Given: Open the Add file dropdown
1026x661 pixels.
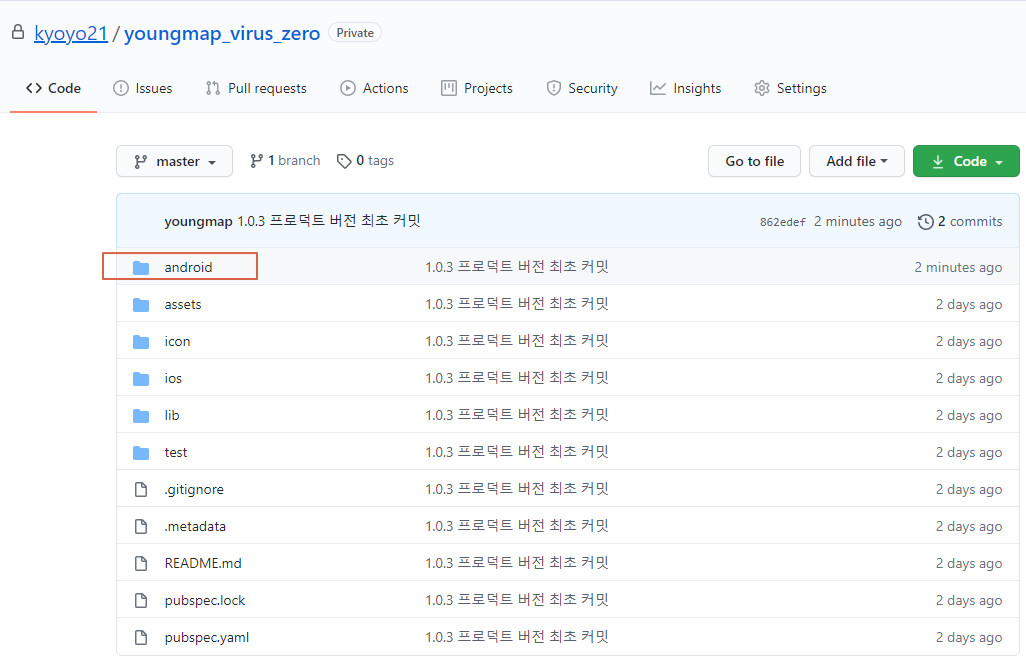Looking at the screenshot, I should (x=857, y=161).
